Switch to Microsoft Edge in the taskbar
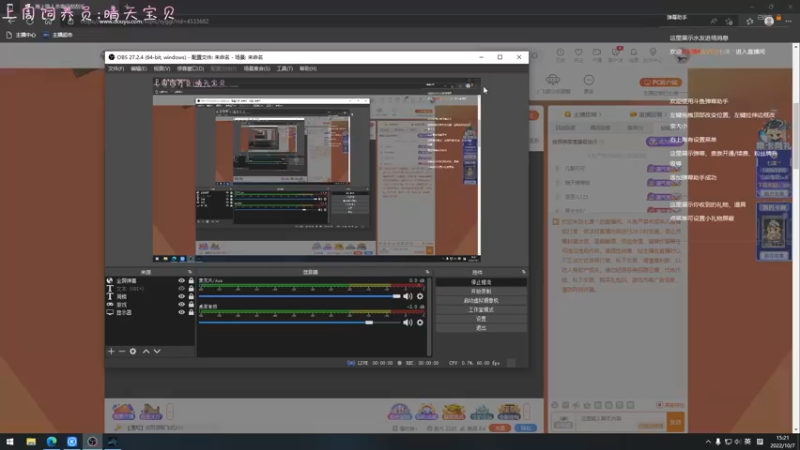The image size is (800, 450). (x=52, y=441)
